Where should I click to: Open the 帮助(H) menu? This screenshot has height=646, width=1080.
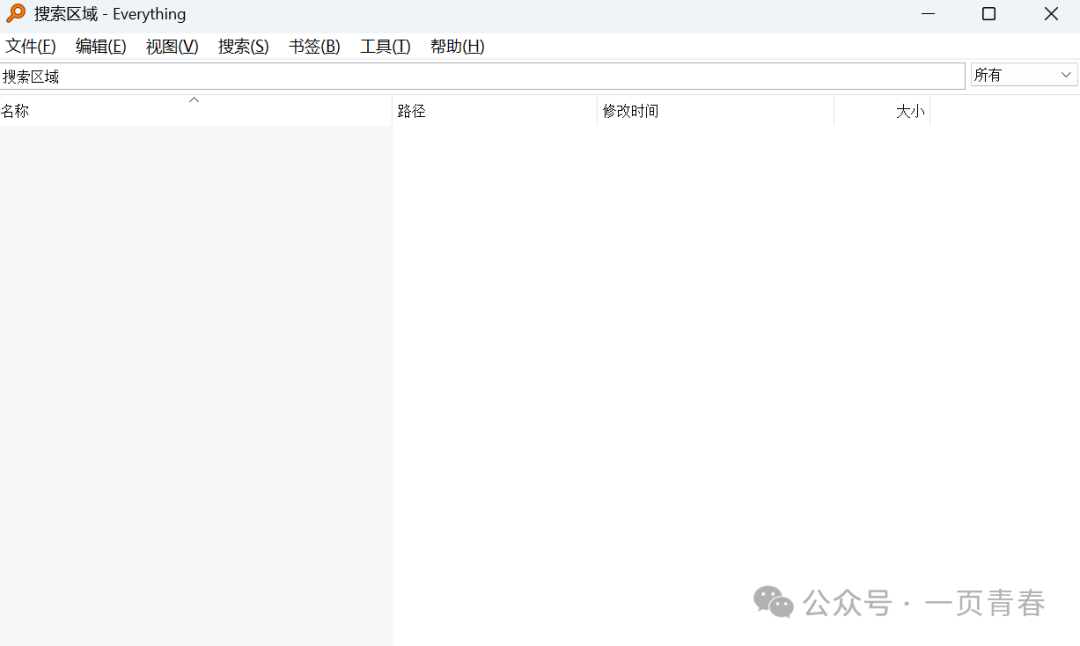[457, 47]
